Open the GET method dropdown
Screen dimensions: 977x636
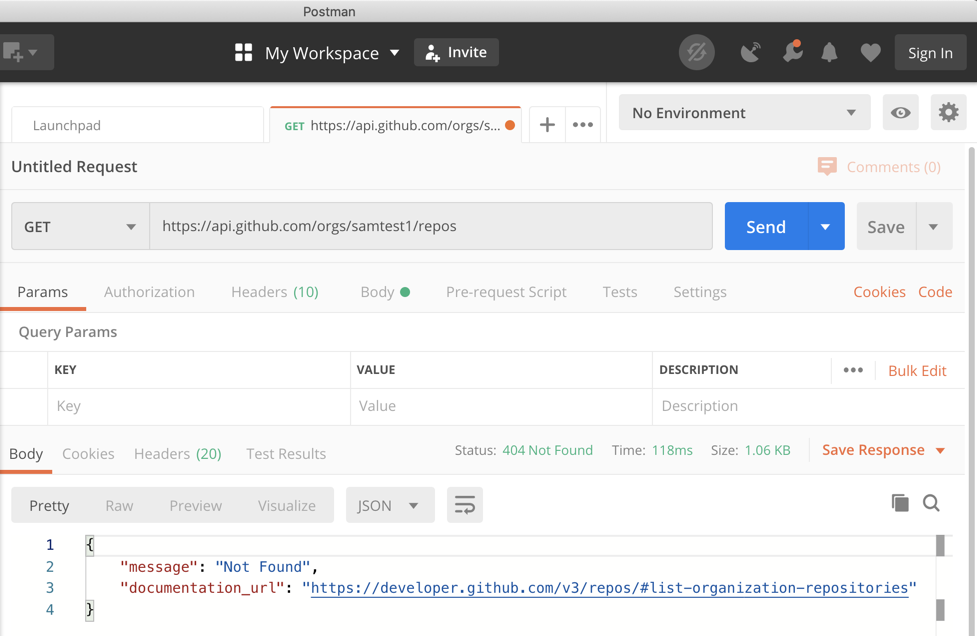80,227
